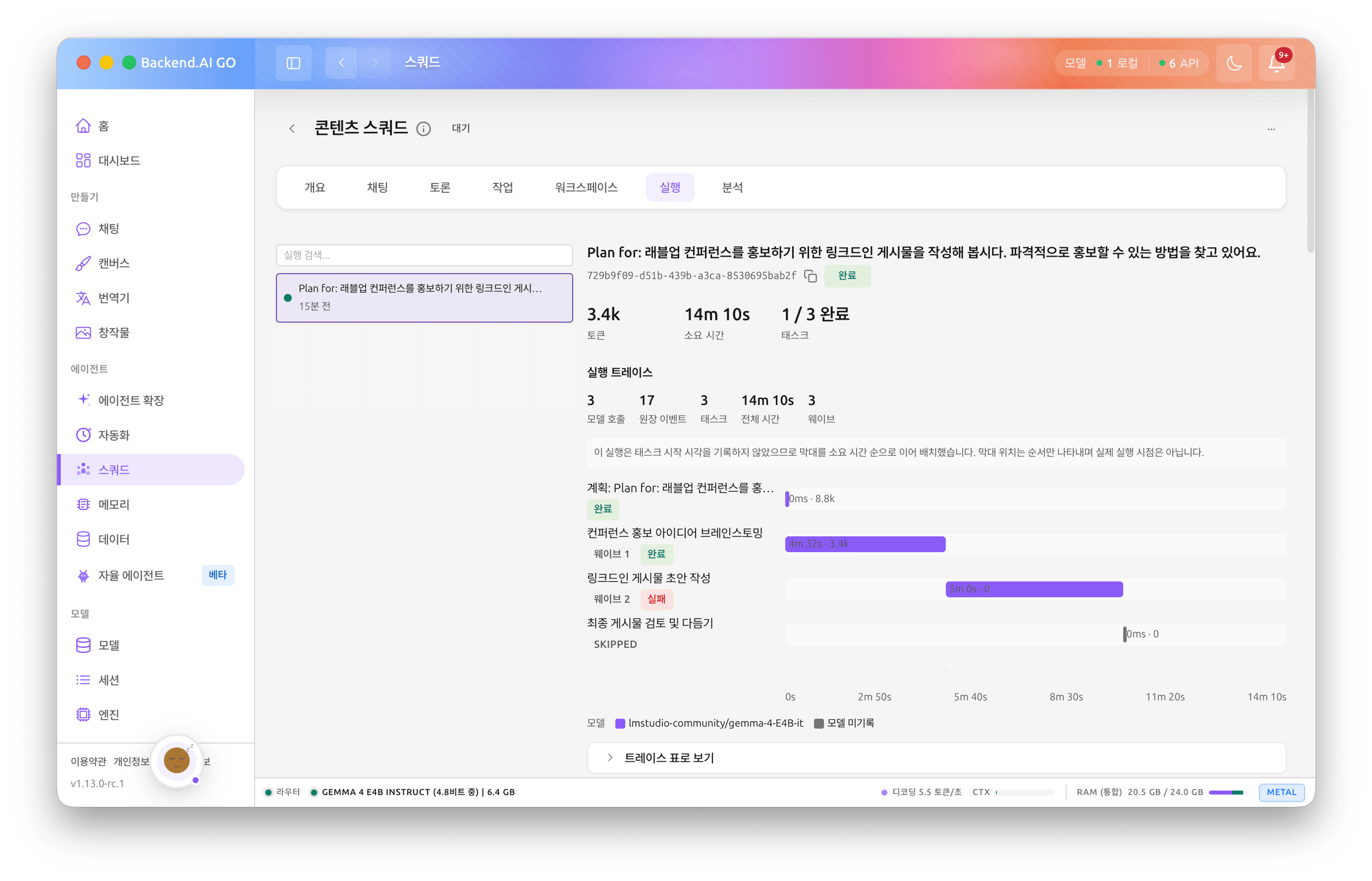Click the CTX context usage bar
Viewport: 1372px width, 881px height.
1025,792
